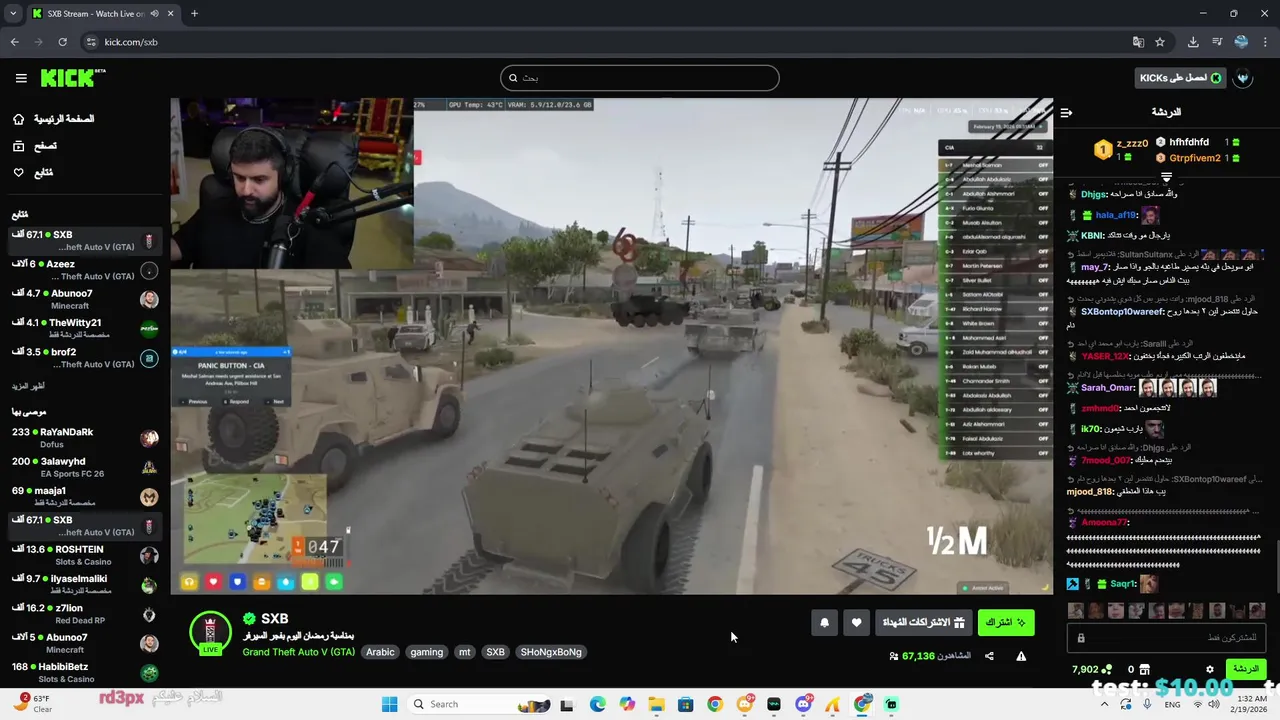Screen dimensions: 1280x720
Task: Open z_zzz0 leaderboard user
Action: [1132, 143]
